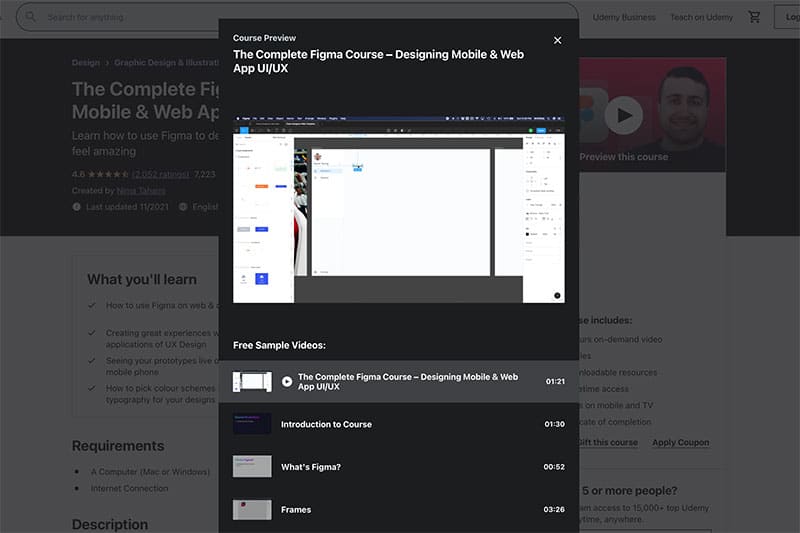Click the language globe icon
Viewport: 800px width, 533px height.
183,207
